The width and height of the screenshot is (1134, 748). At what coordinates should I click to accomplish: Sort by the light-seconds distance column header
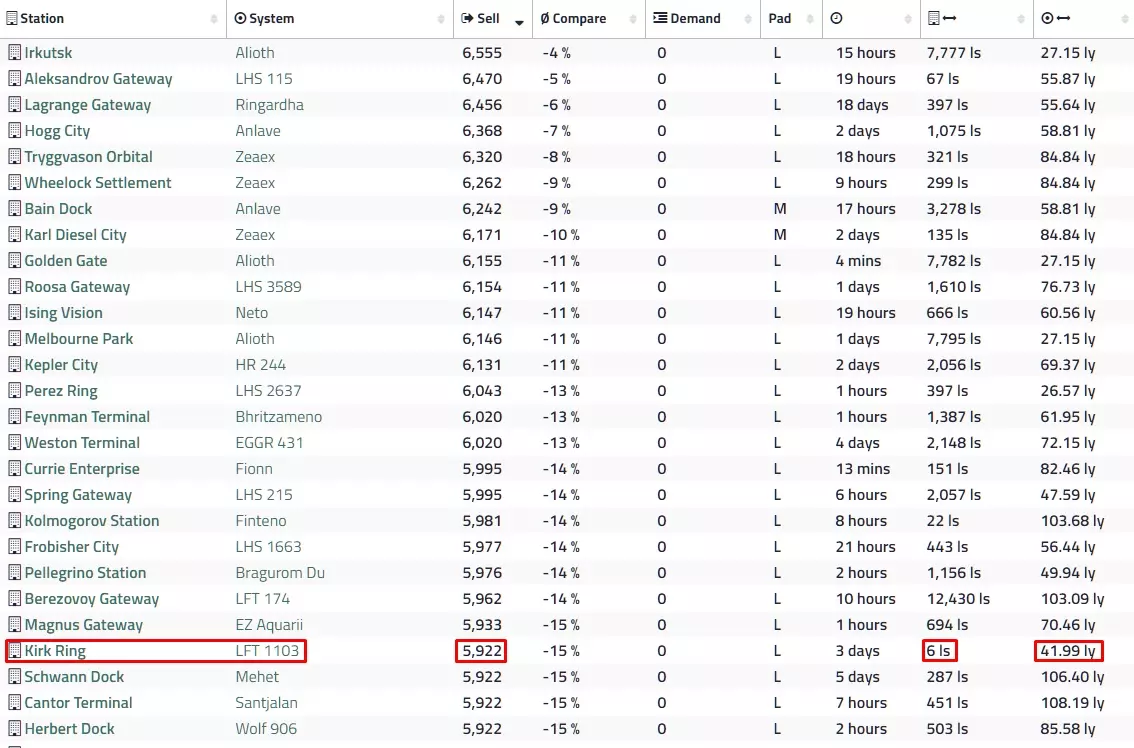[x=942, y=19]
